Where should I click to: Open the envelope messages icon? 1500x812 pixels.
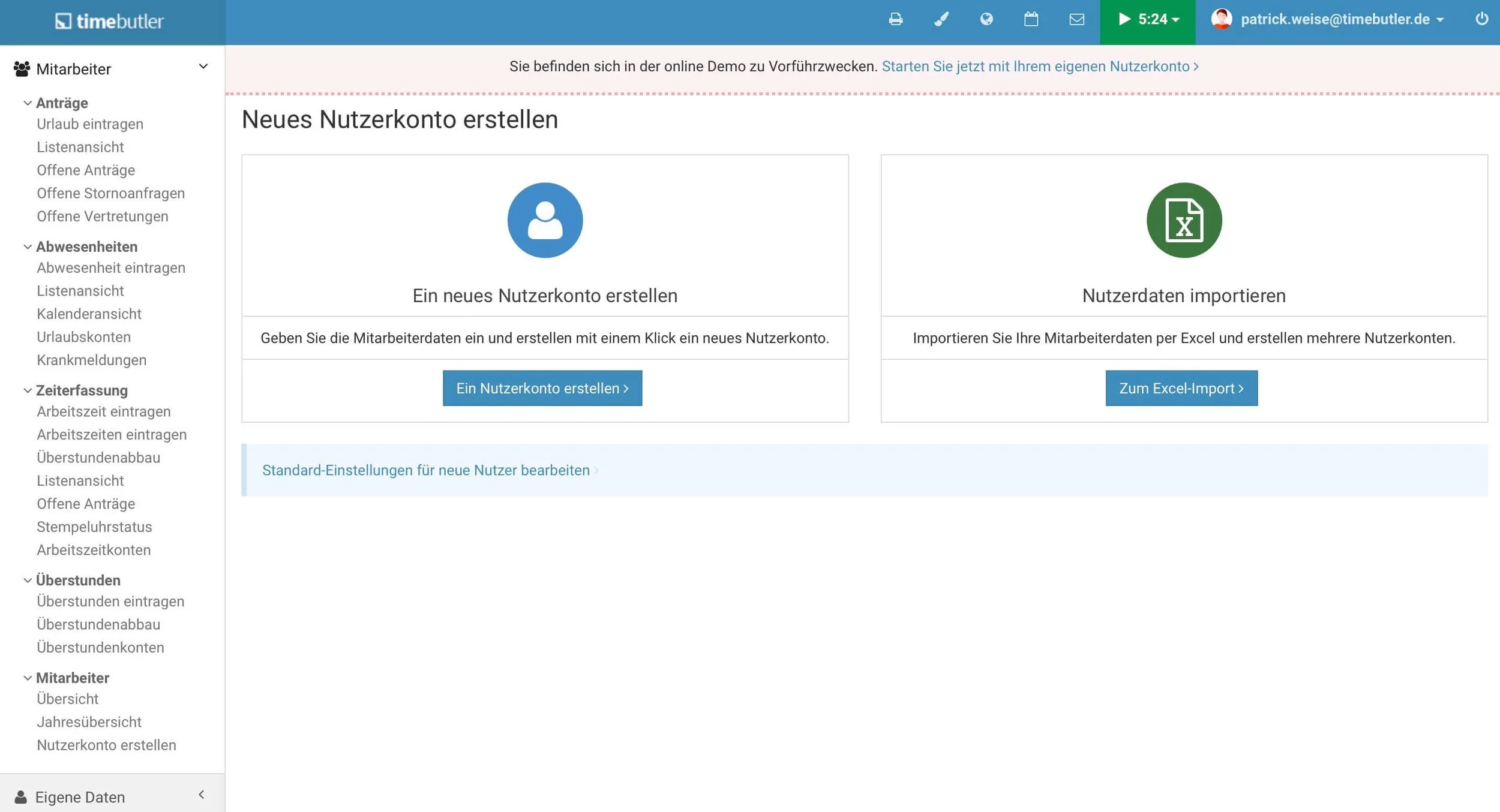coord(1076,20)
